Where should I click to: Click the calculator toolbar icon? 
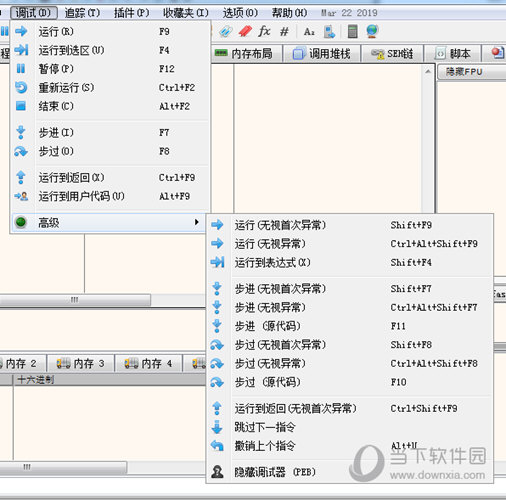(352, 32)
